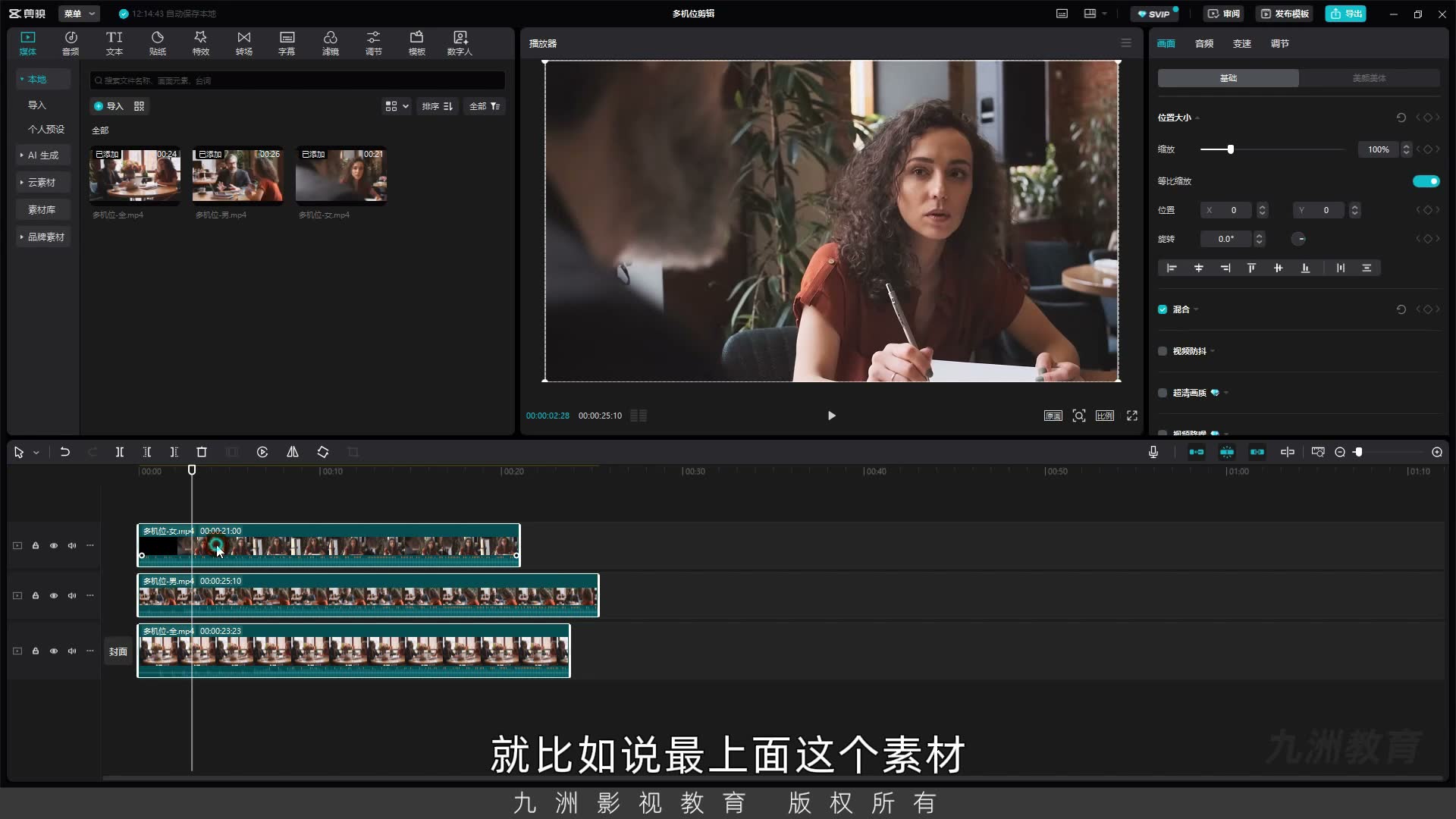Click the 导出 export button

pyautogui.click(x=1346, y=14)
